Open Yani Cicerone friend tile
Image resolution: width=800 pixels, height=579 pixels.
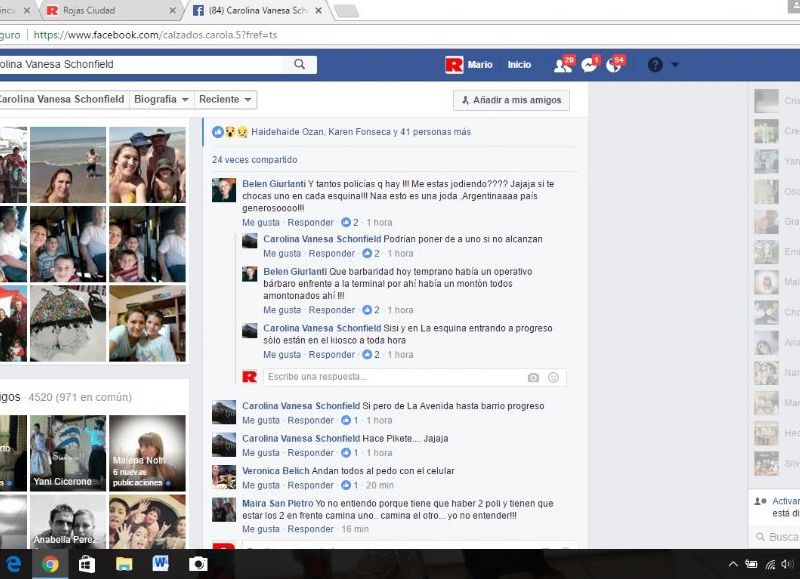point(68,453)
